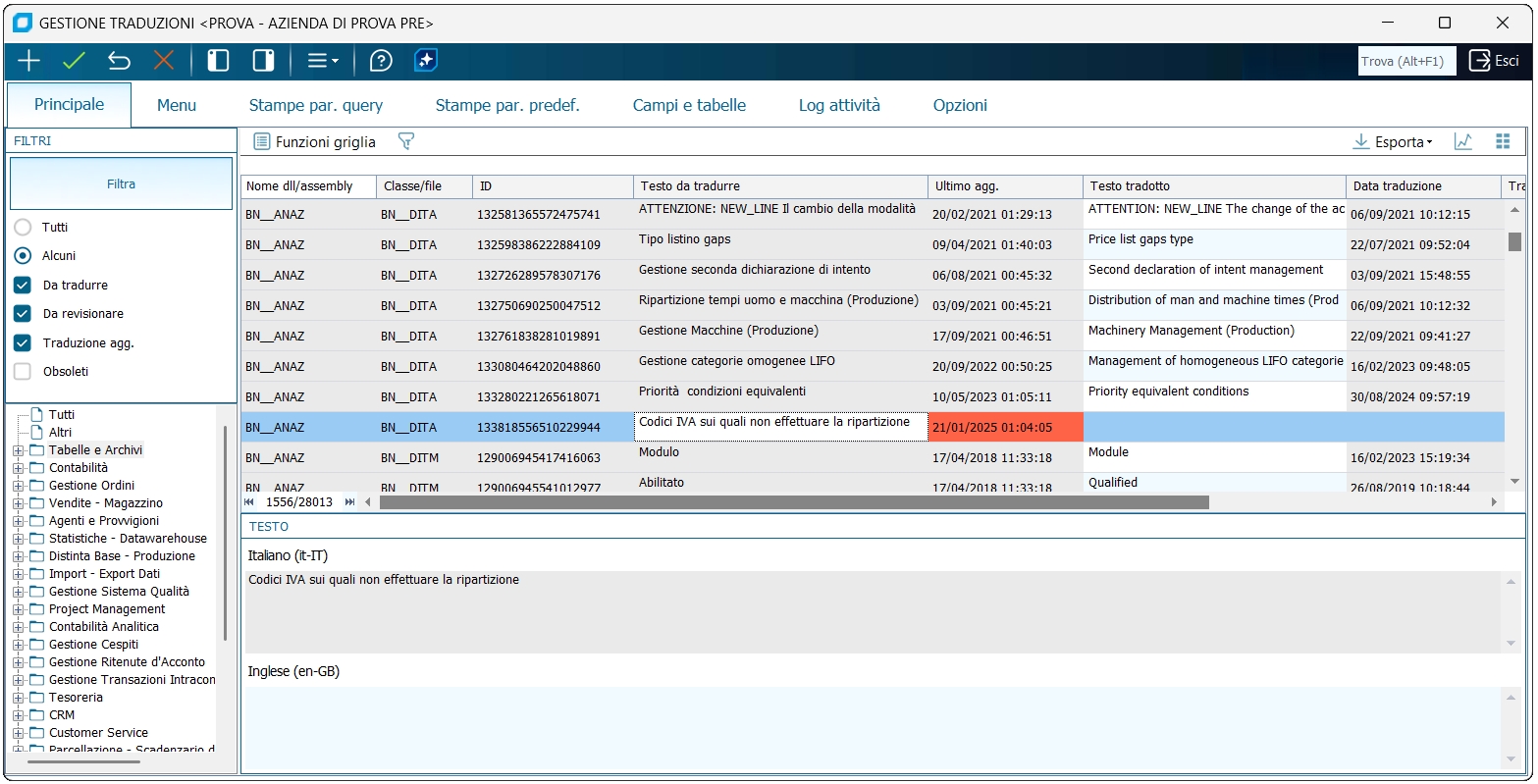Confirm with the green checkmark icon
This screenshot has height=784, width=1538.
[x=74, y=61]
